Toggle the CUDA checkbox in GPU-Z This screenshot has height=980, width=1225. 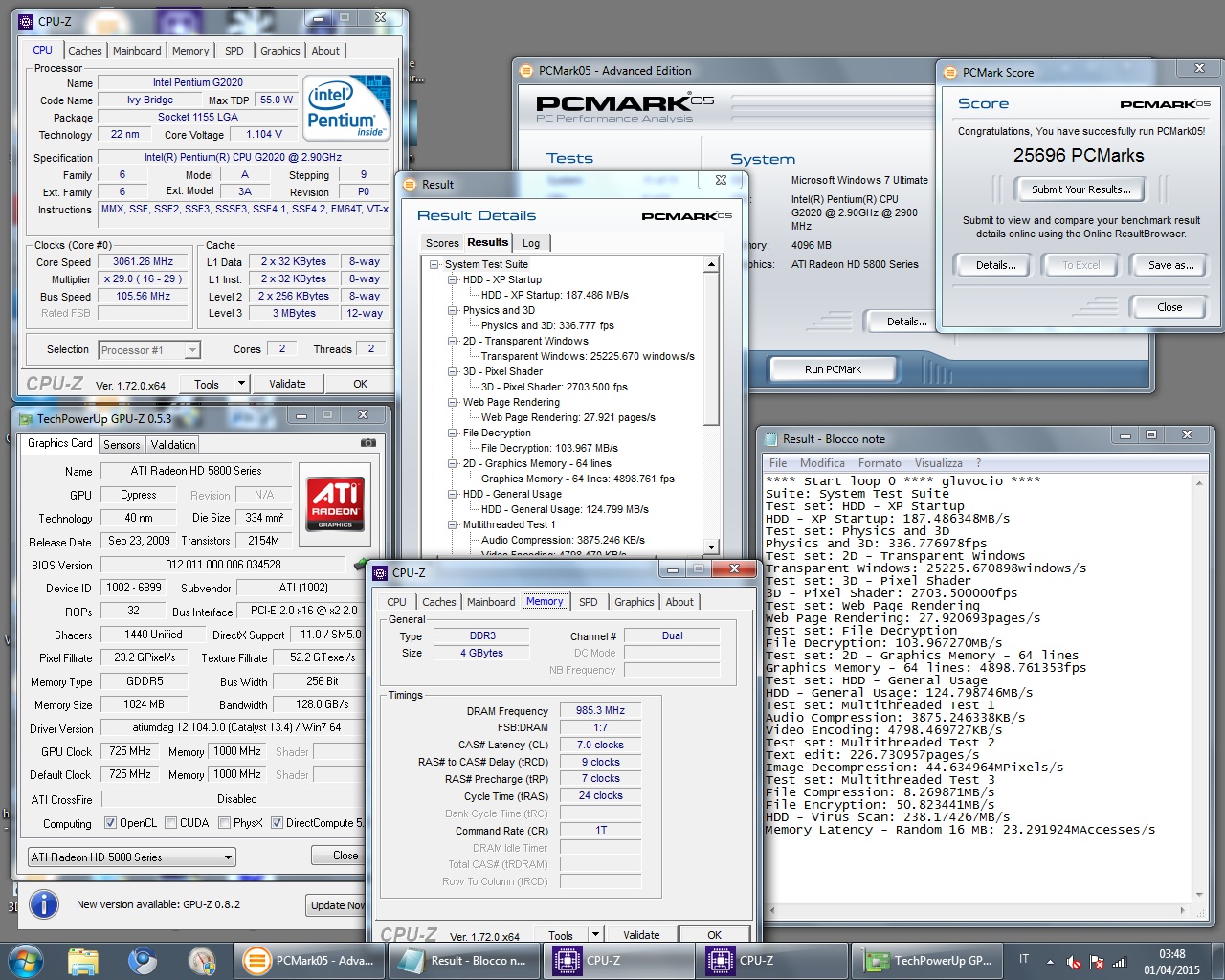coord(170,823)
